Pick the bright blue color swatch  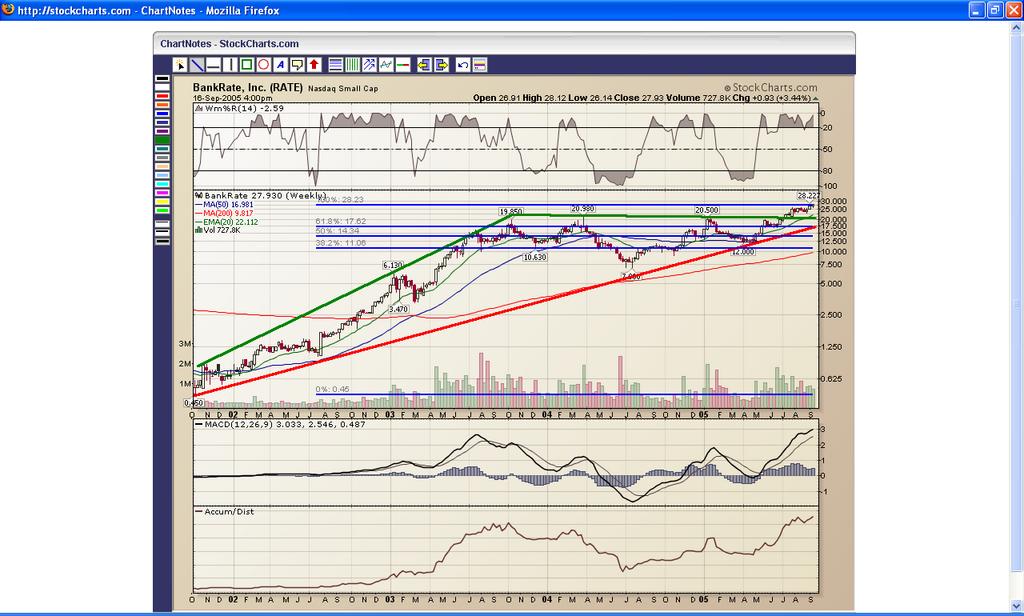click(162, 114)
